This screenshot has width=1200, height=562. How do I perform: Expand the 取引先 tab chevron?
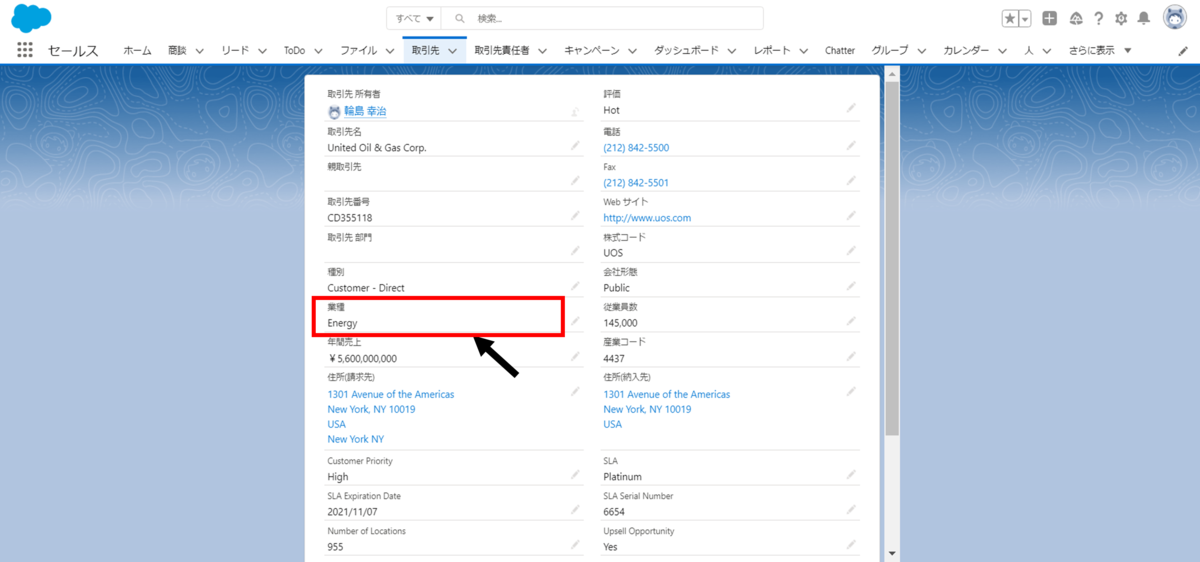tap(452, 50)
